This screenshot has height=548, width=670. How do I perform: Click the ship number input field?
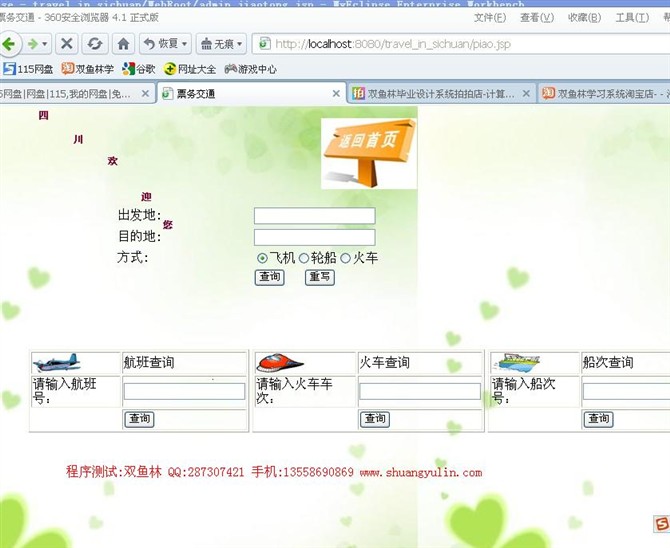(626, 391)
